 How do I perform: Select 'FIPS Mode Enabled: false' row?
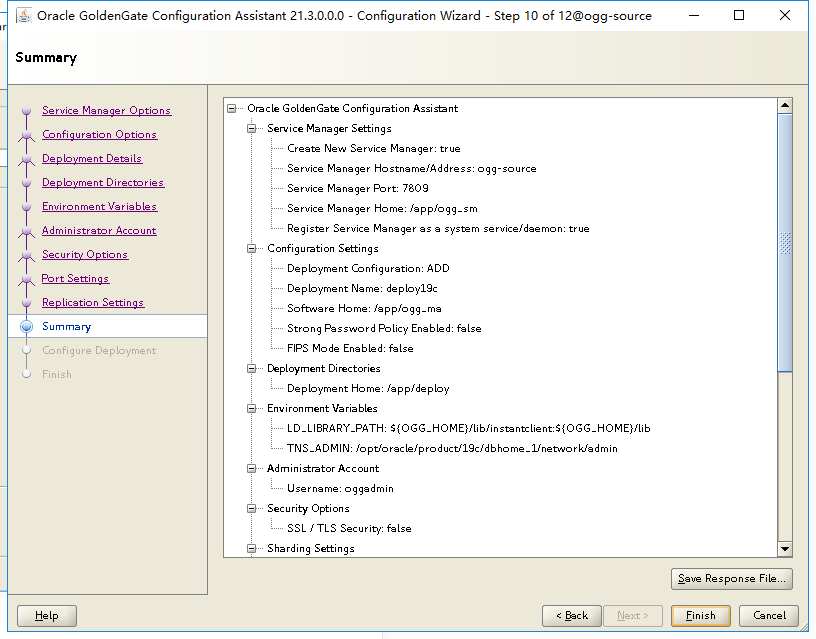350,349
